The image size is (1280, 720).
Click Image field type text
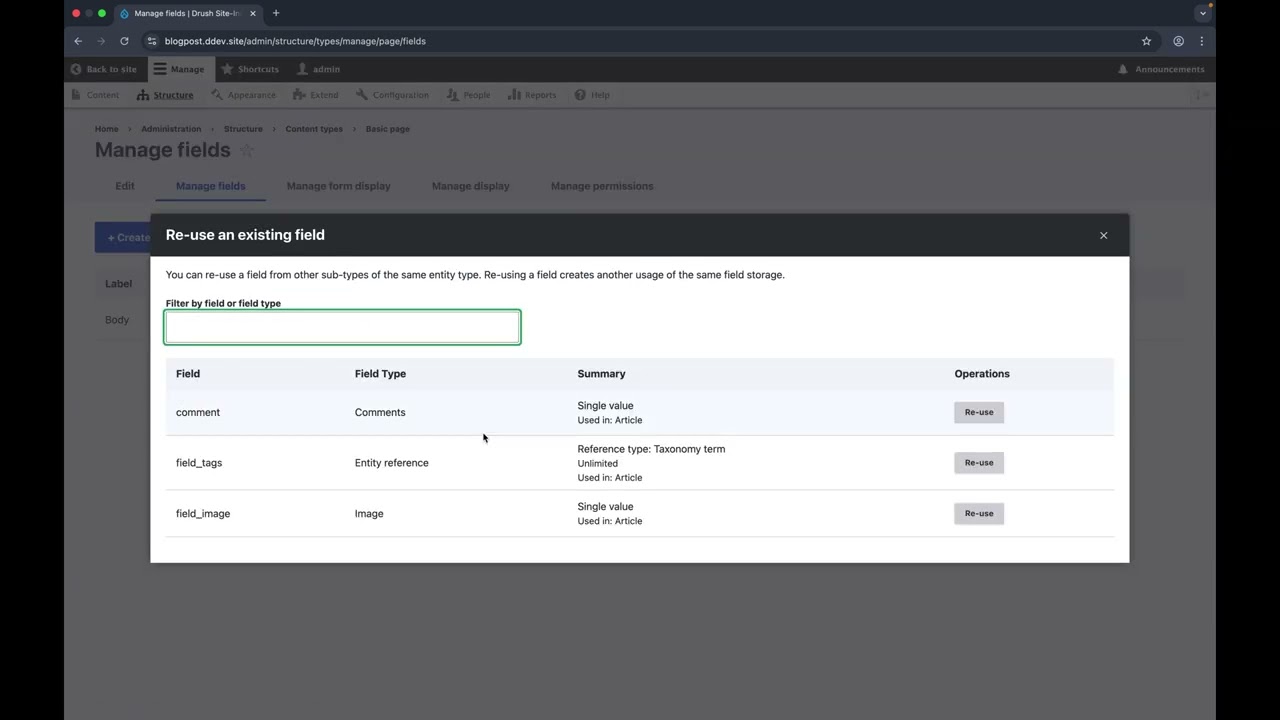click(369, 514)
